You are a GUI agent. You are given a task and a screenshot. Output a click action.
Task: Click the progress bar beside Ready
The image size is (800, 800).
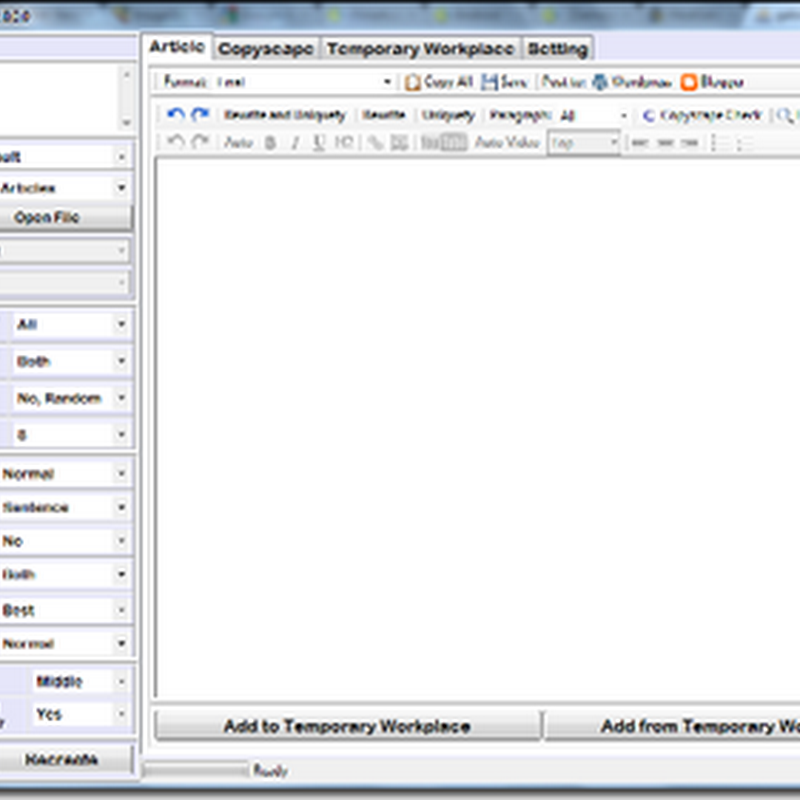[x=196, y=769]
